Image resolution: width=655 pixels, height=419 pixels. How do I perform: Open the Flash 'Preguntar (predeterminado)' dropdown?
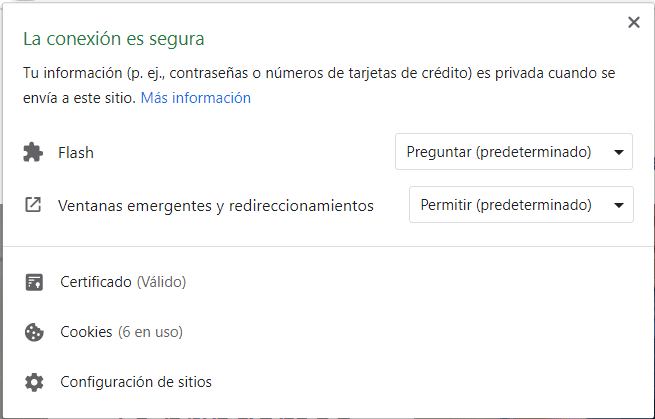(x=514, y=153)
